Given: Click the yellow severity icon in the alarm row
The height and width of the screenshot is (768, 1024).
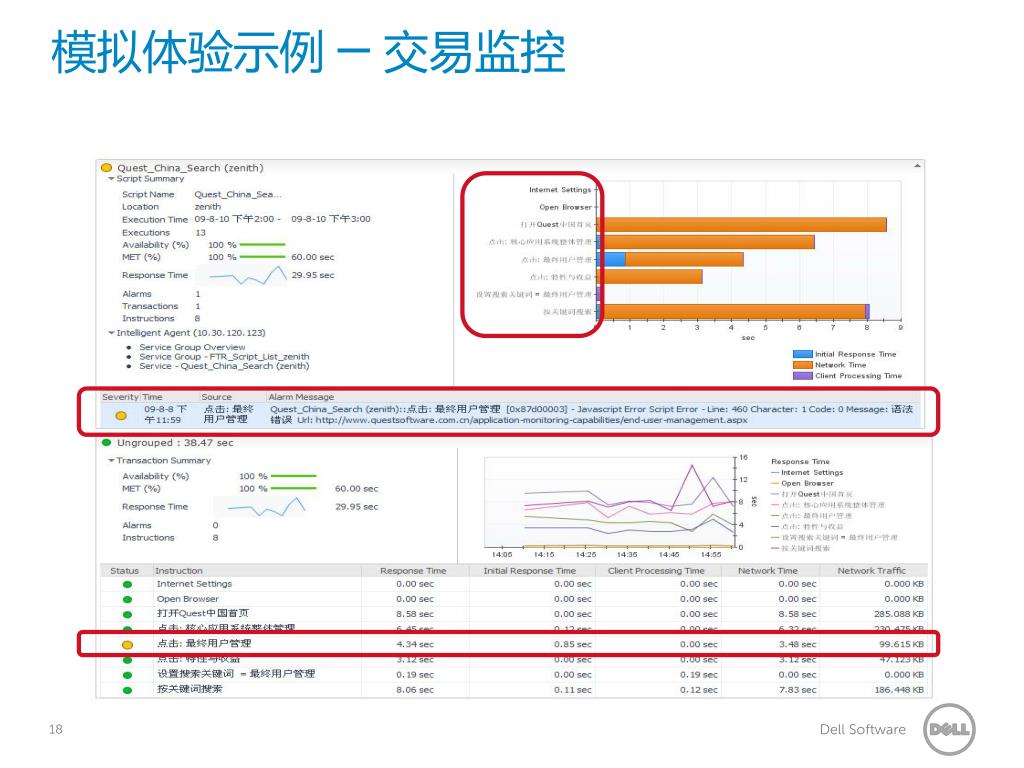Looking at the screenshot, I should tap(121, 415).
